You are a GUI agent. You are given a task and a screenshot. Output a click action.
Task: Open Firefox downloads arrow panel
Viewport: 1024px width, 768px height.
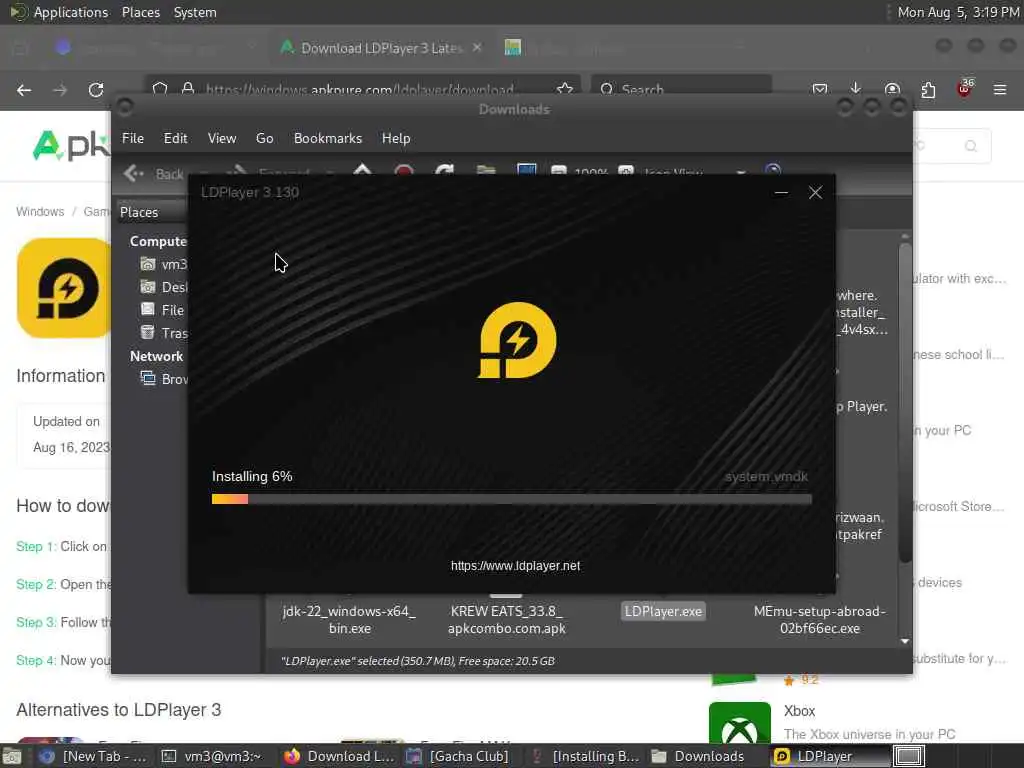(856, 89)
